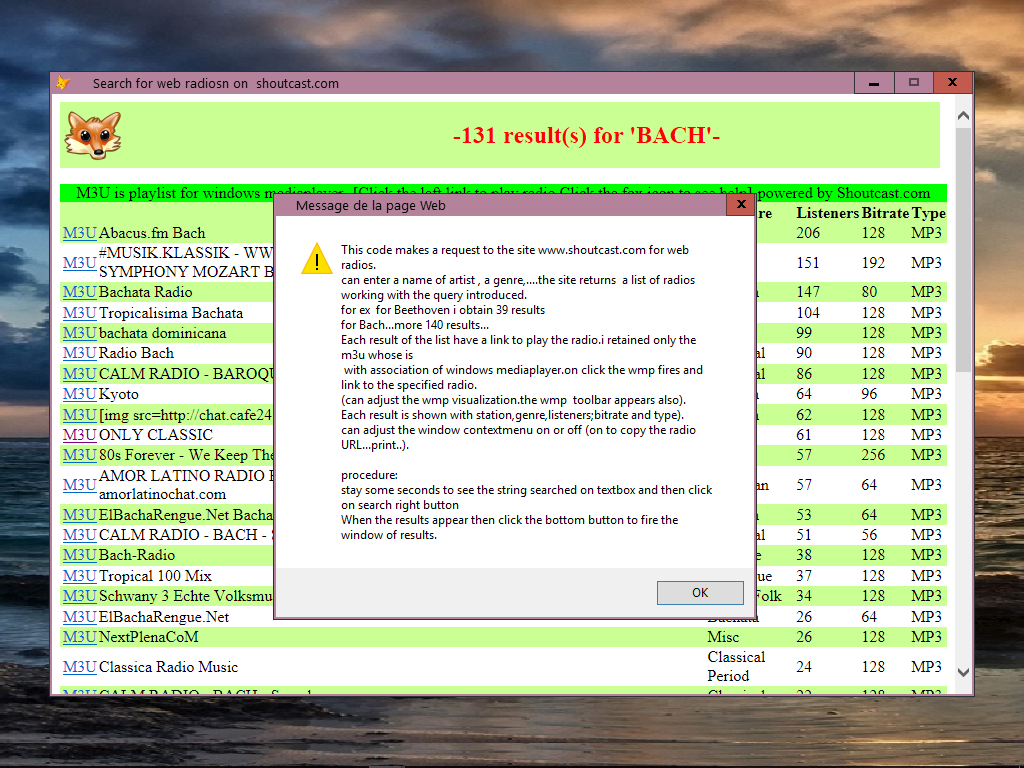Select the station name 'Tropicalisima Bachata'
1024x768 pixels.
(171, 313)
